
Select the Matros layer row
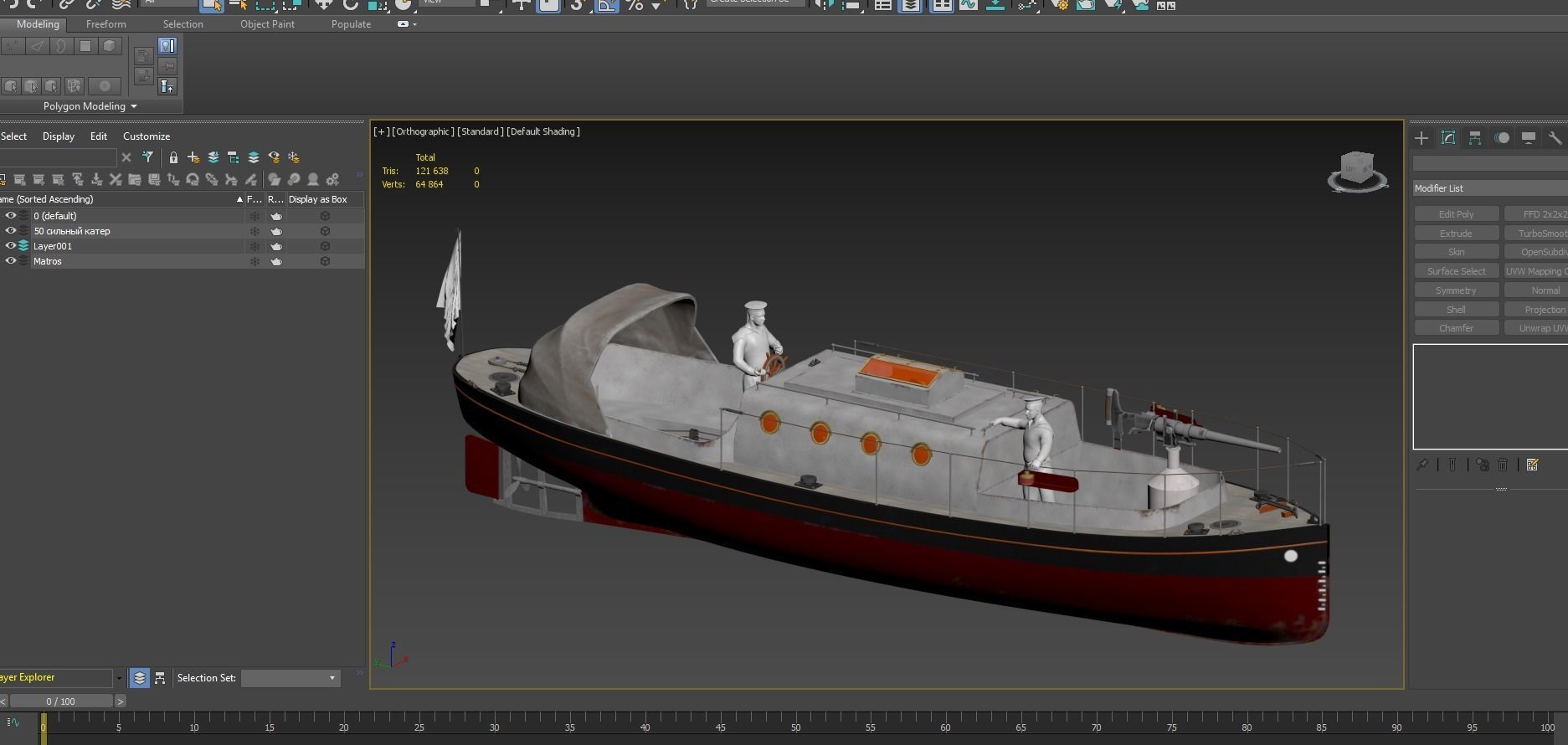[x=48, y=261]
